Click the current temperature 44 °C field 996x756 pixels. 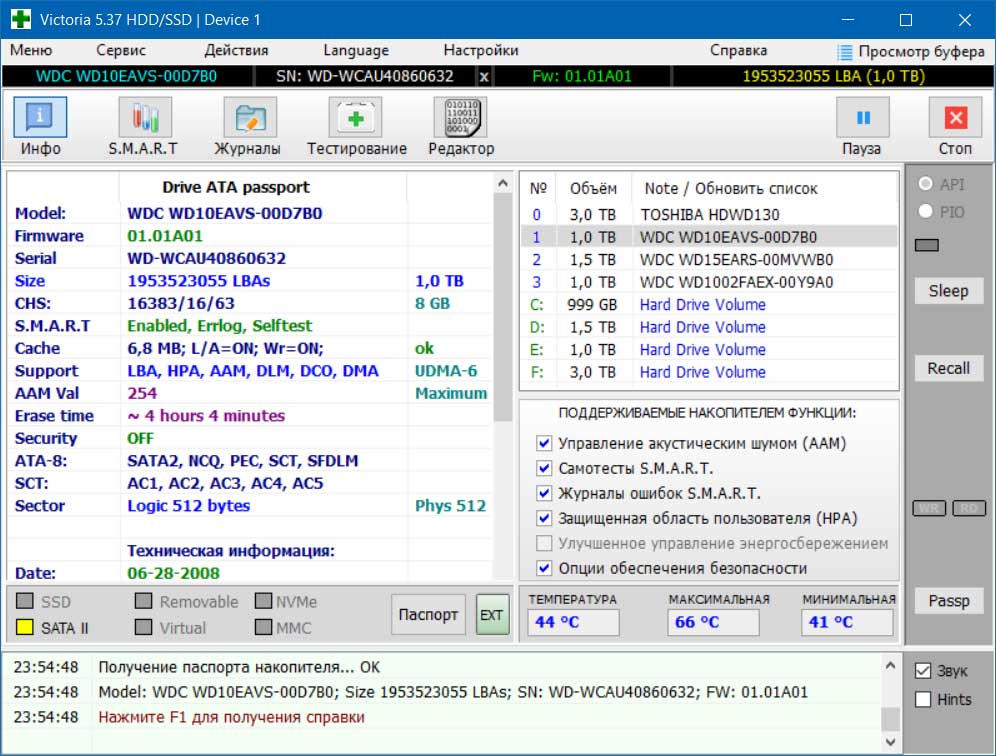coord(573,622)
